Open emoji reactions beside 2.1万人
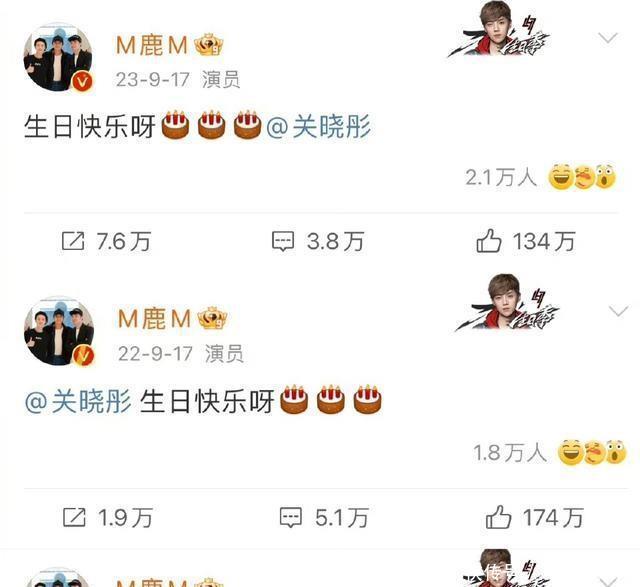This screenshot has width=640, height=587. (x=582, y=177)
